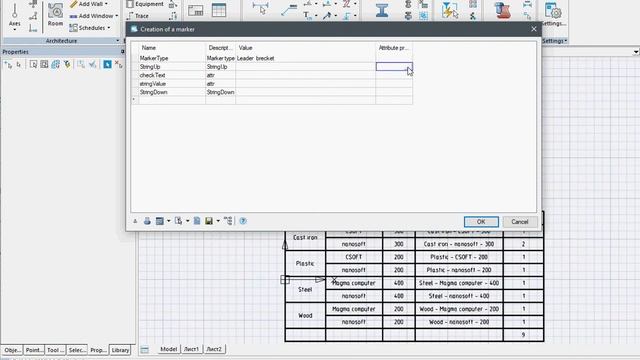
Task: Open the Add Wall dropdown arrow
Action: [x=107, y=4]
